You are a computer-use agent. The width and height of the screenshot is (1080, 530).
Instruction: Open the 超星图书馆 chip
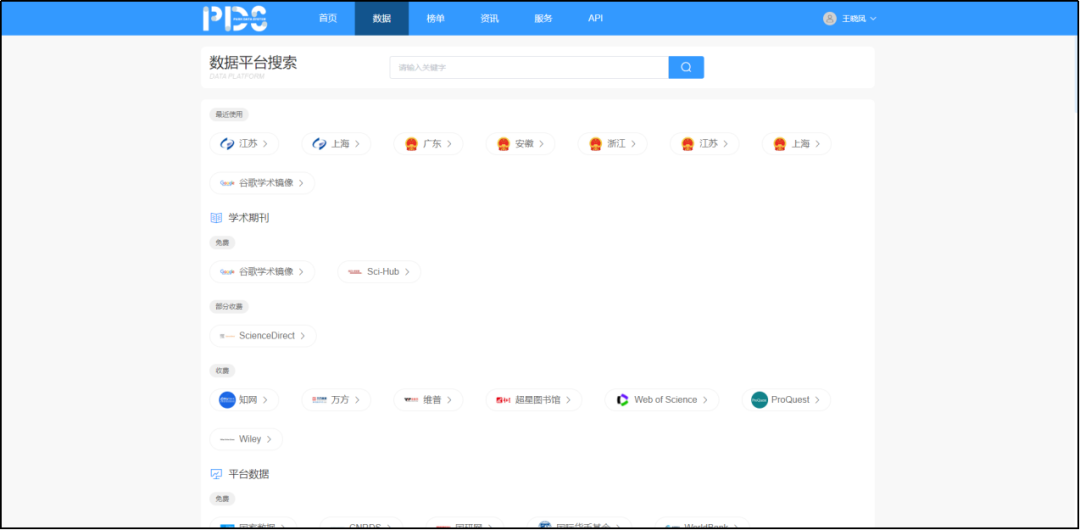pos(534,400)
